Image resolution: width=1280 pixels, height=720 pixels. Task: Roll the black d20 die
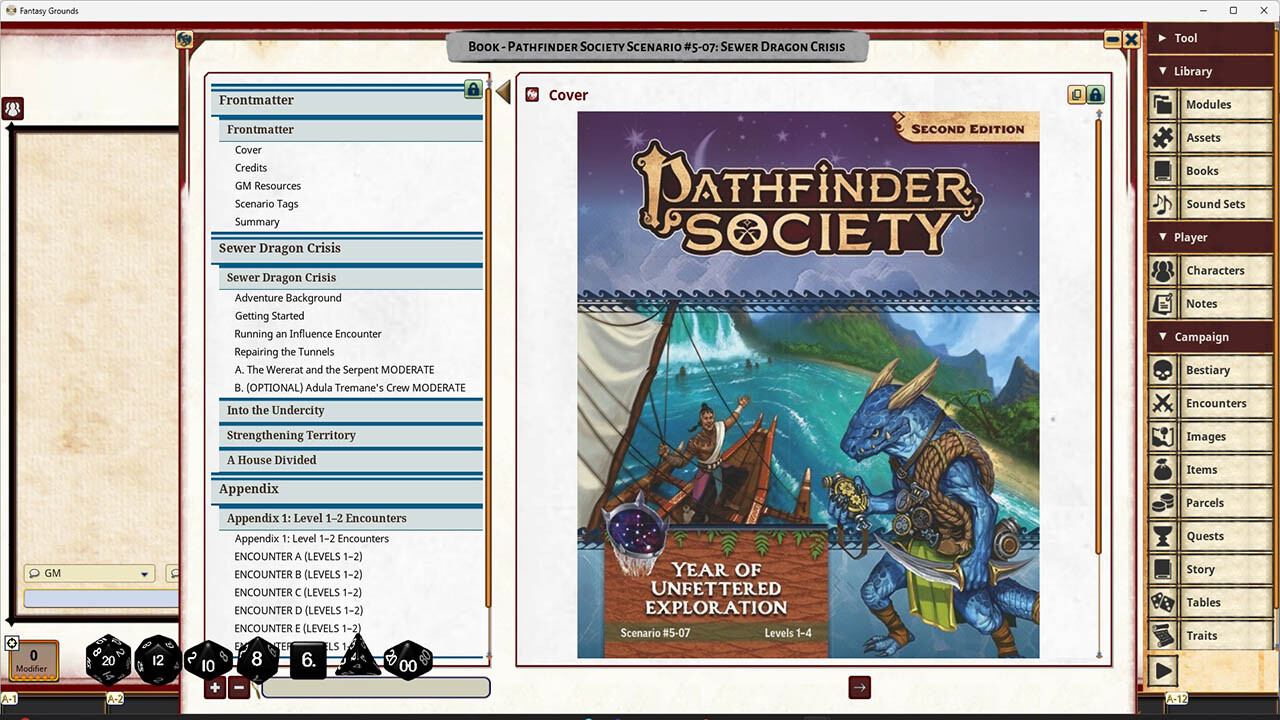point(107,660)
